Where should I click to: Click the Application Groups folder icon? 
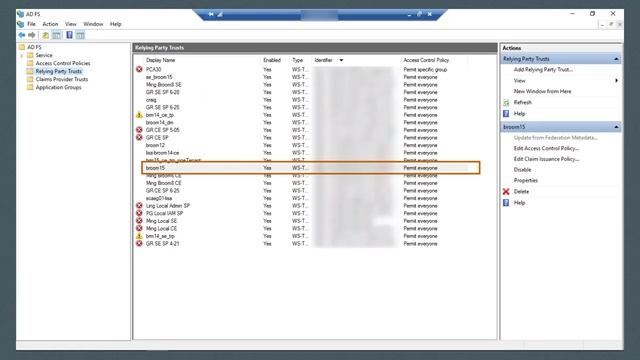(x=30, y=87)
